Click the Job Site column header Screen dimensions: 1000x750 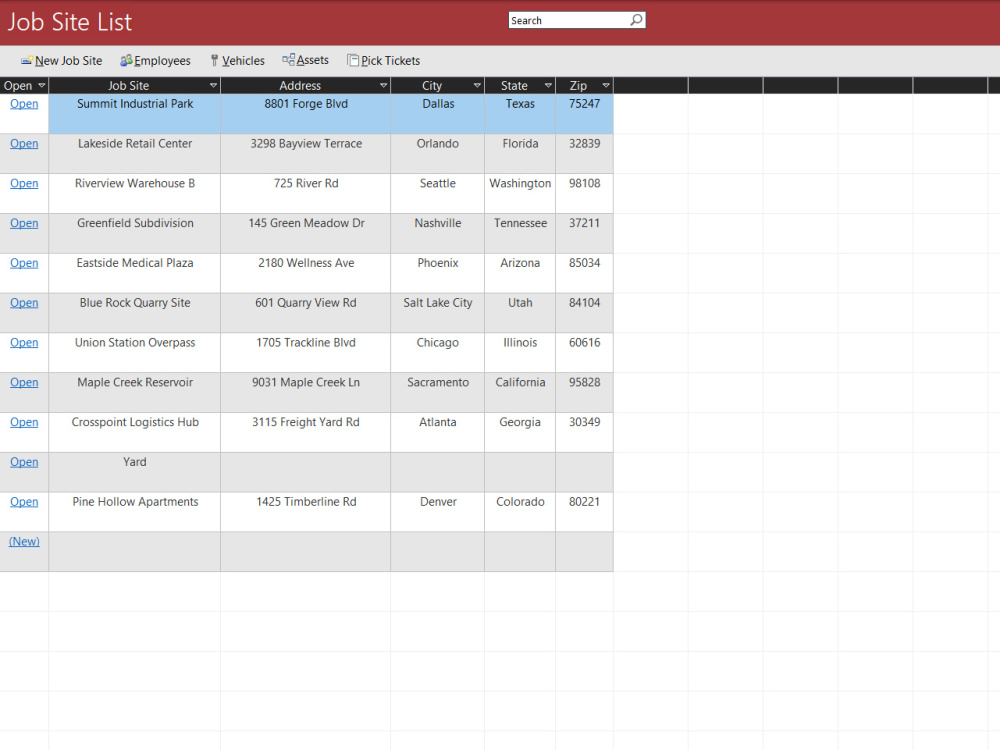[x=135, y=85]
